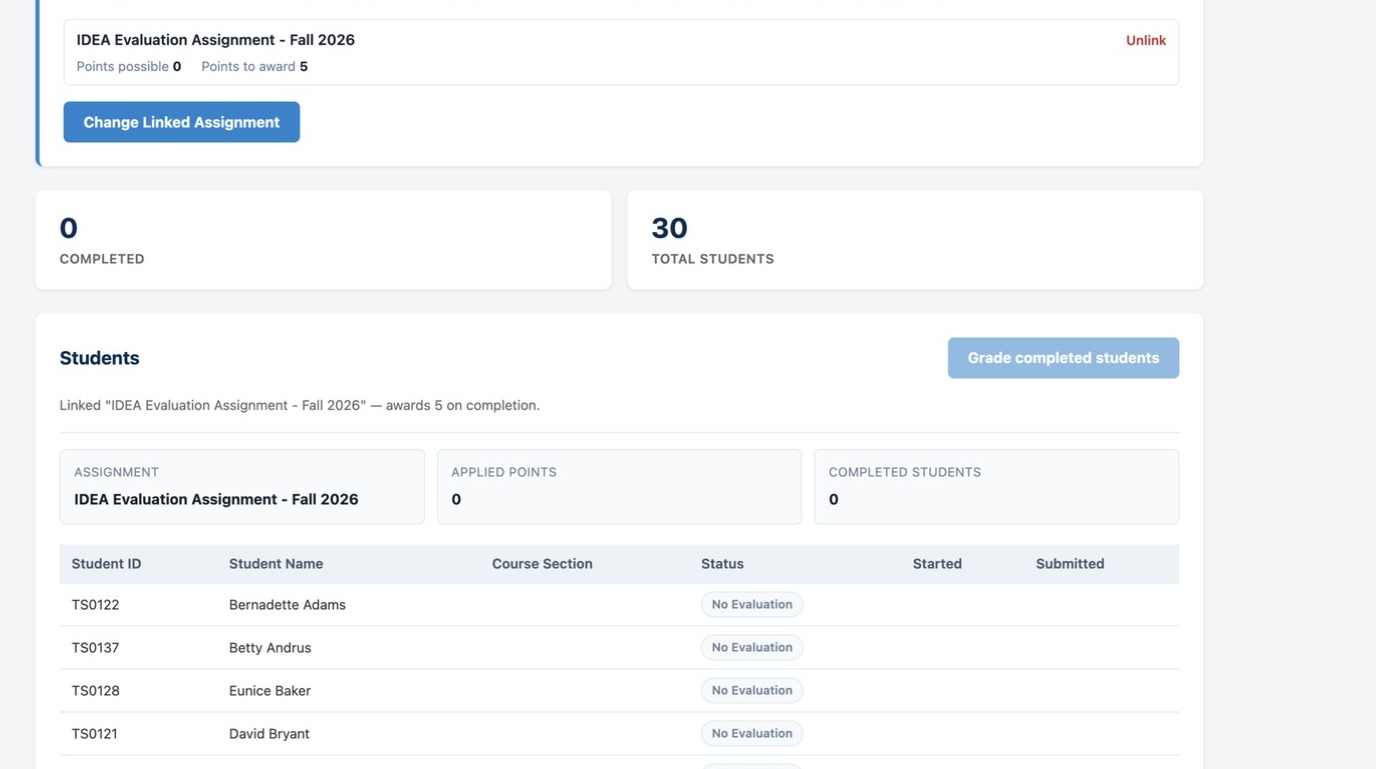Viewport: 1376px width, 769px height.
Task: Select student name Eunice Baker
Action: (x=270, y=691)
